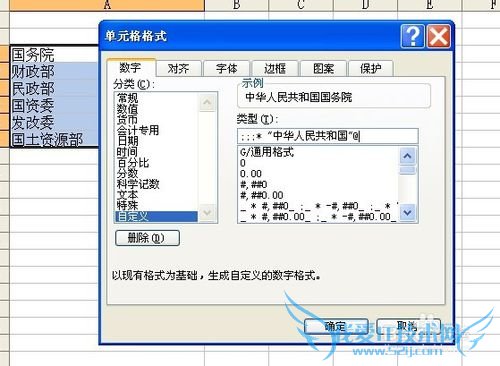Viewport: 500px width, 366px height.
Task: Choose the 百分比 category
Action: [156, 163]
